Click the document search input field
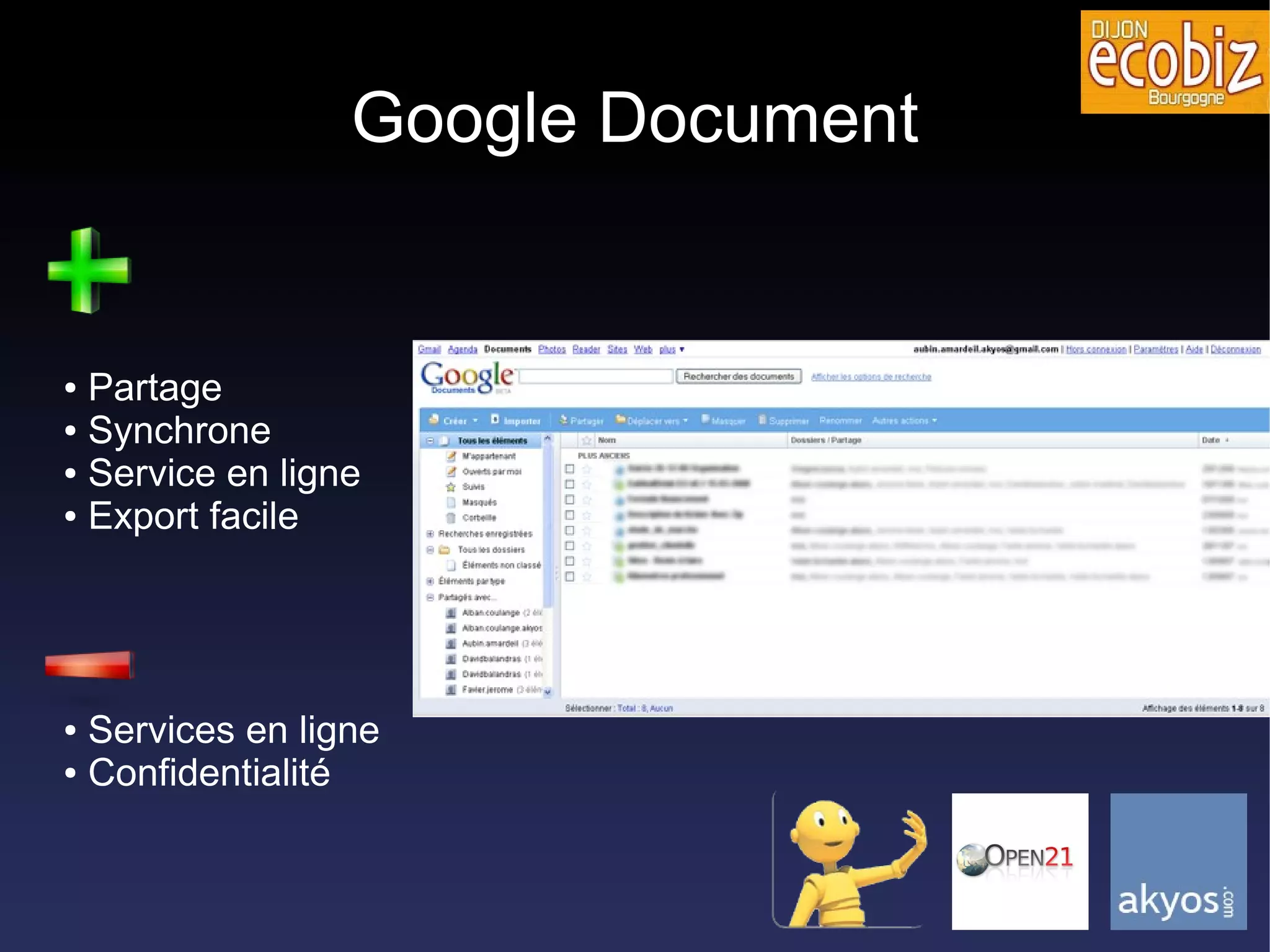 coord(596,376)
